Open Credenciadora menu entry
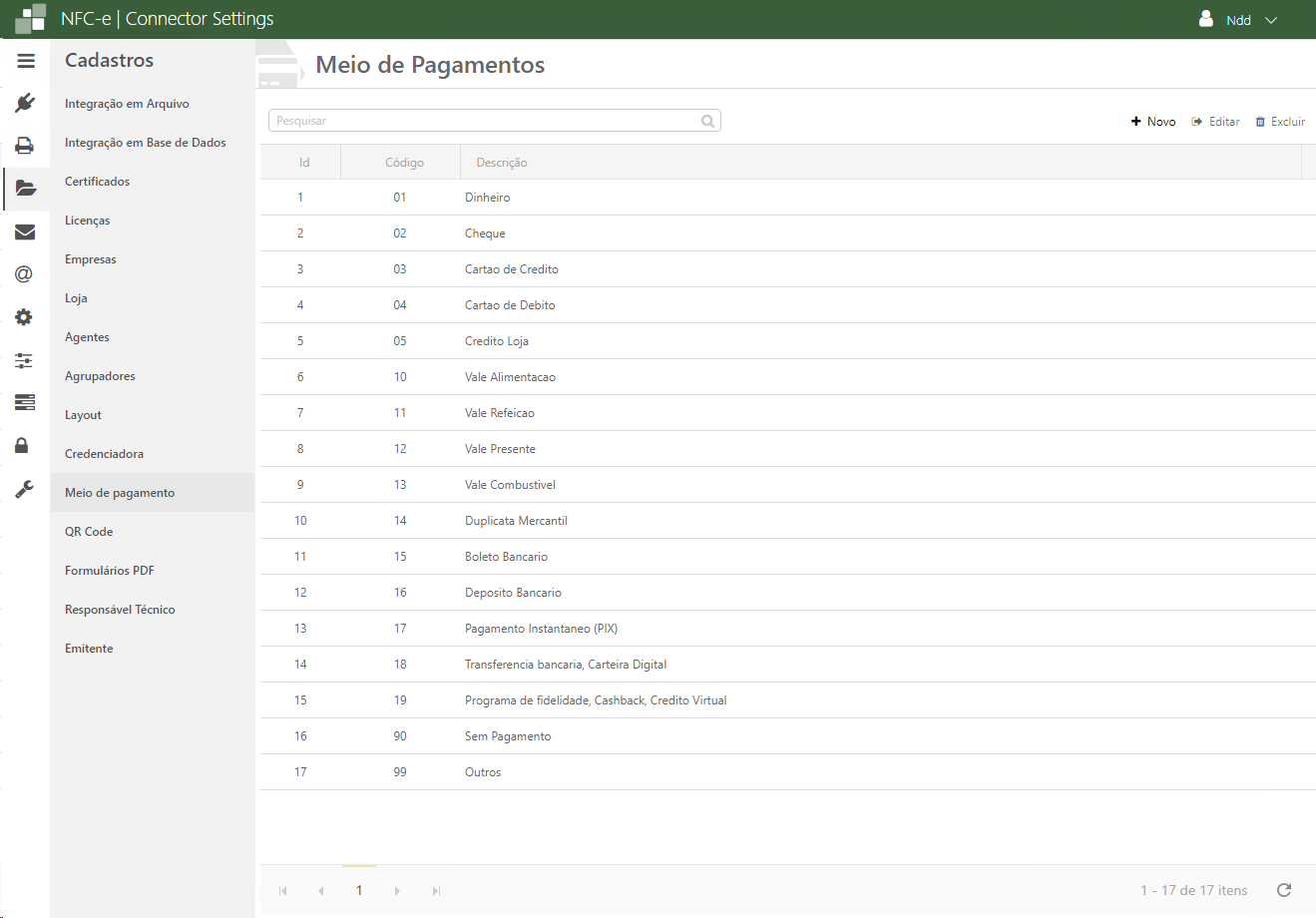Viewport: 1316px width, 918px height. click(104, 454)
